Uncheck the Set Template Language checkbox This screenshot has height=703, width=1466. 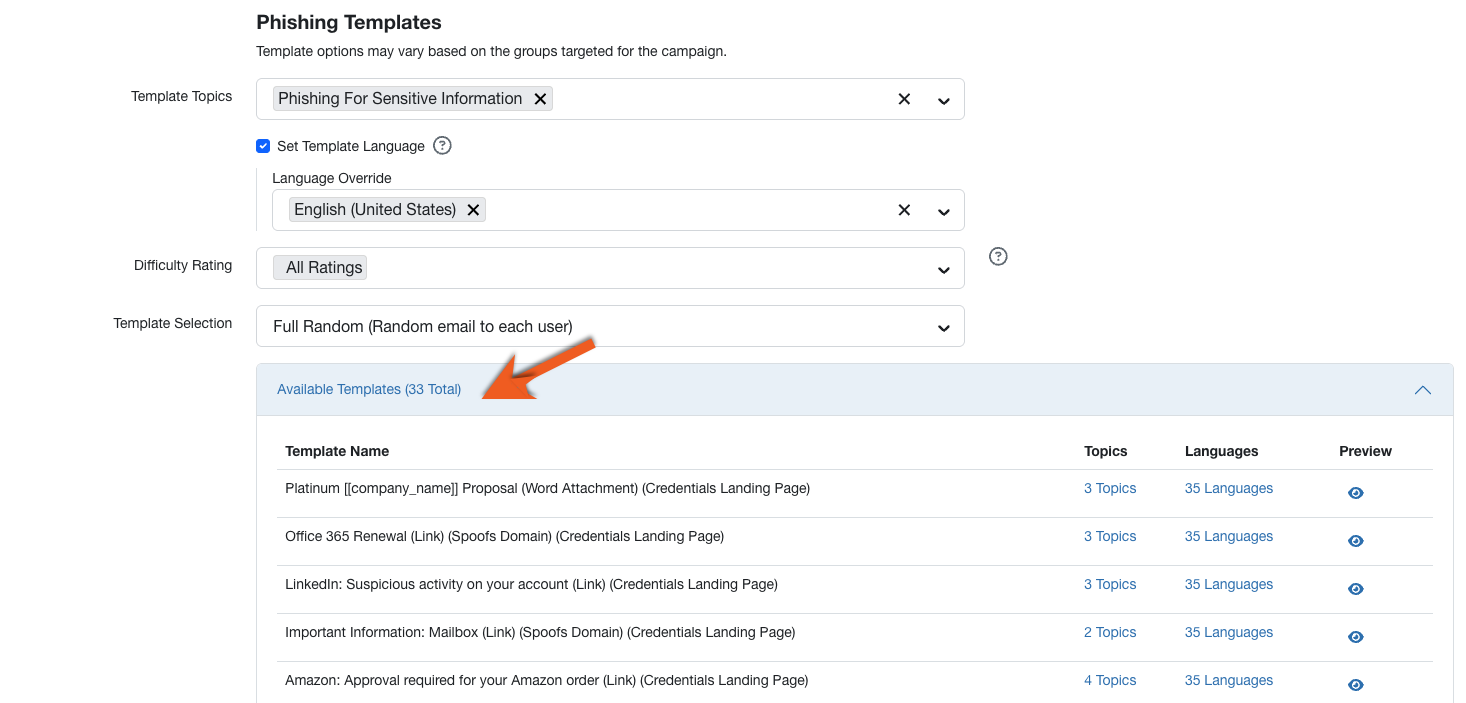coord(262,145)
